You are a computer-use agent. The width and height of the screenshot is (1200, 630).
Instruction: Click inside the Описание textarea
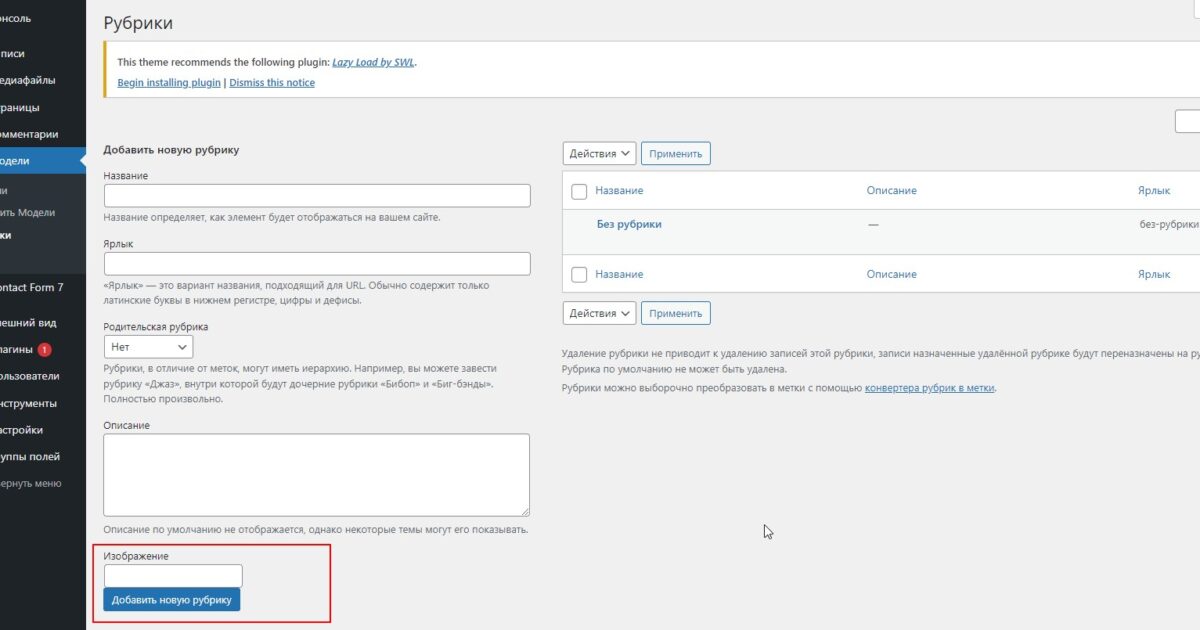point(317,475)
